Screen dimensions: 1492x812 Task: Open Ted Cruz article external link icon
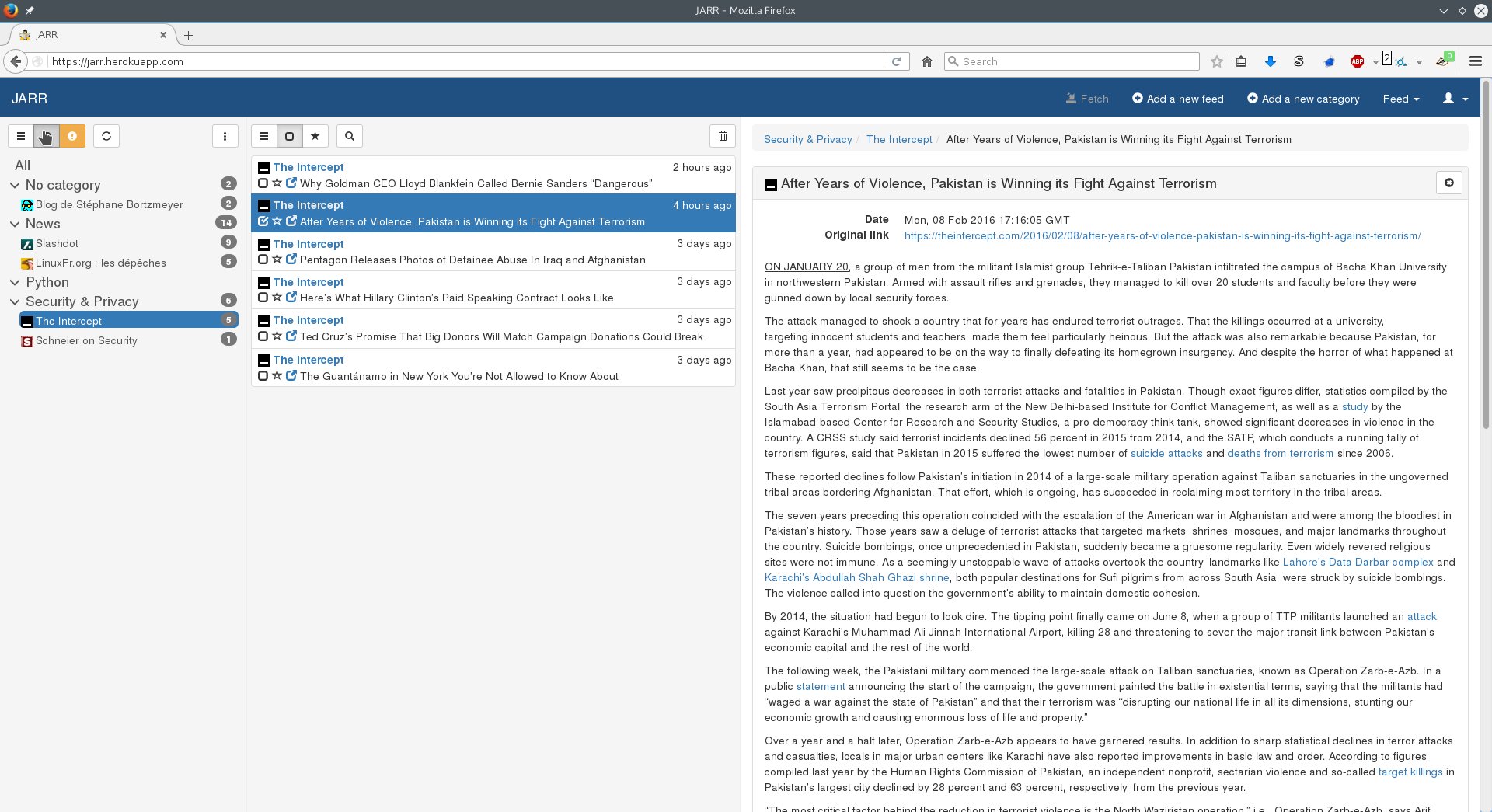[x=291, y=336]
